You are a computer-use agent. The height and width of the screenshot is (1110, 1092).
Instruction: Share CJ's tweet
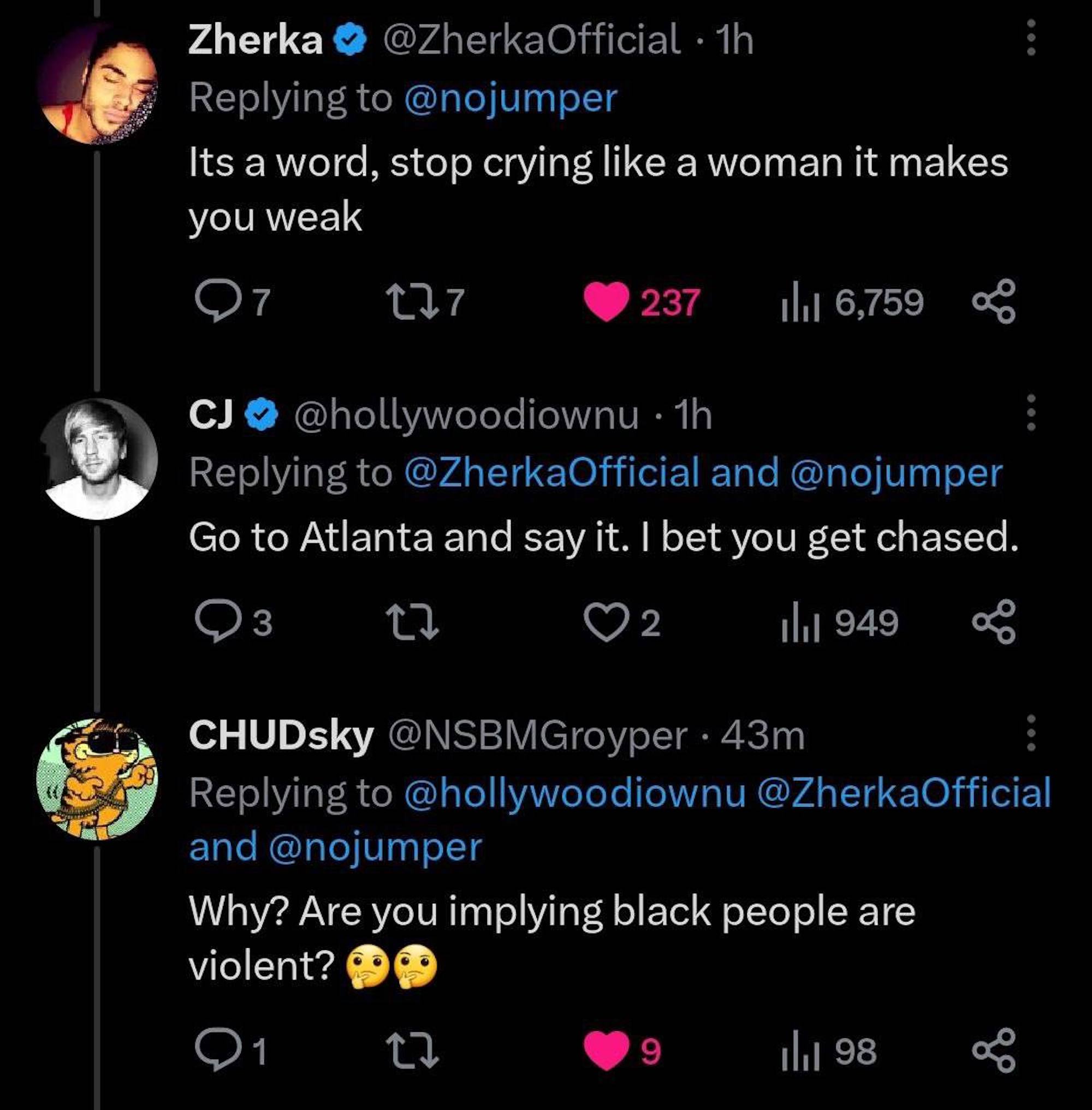[x=994, y=622]
